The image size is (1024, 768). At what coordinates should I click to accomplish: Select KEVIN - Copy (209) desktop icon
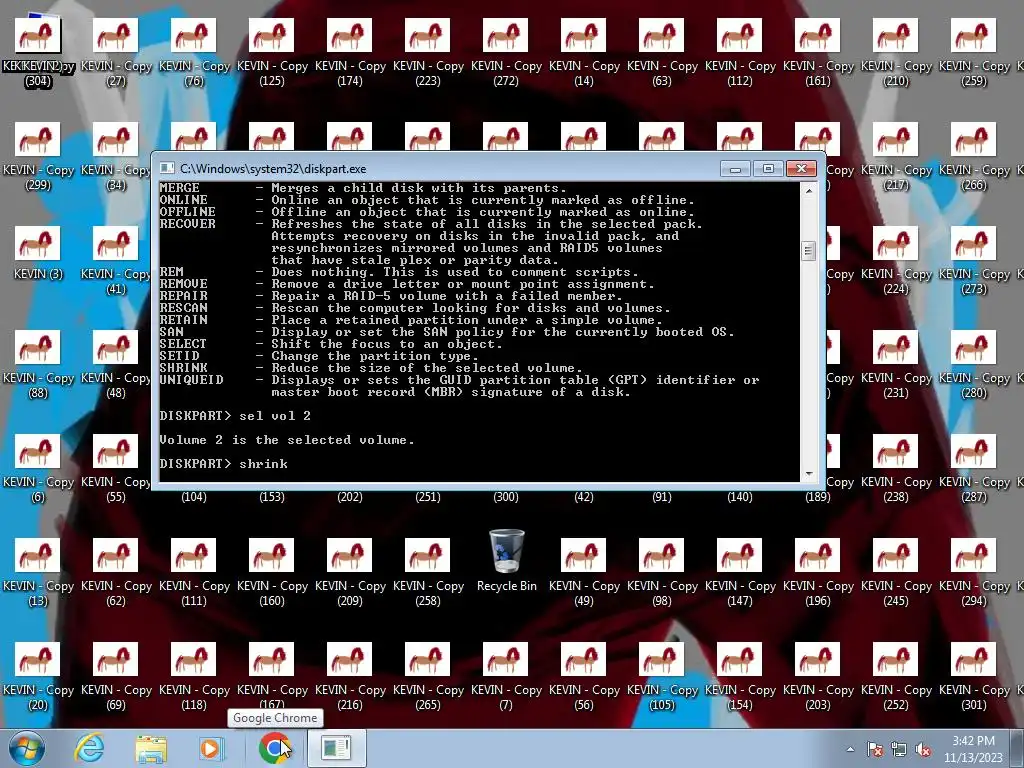[349, 573]
